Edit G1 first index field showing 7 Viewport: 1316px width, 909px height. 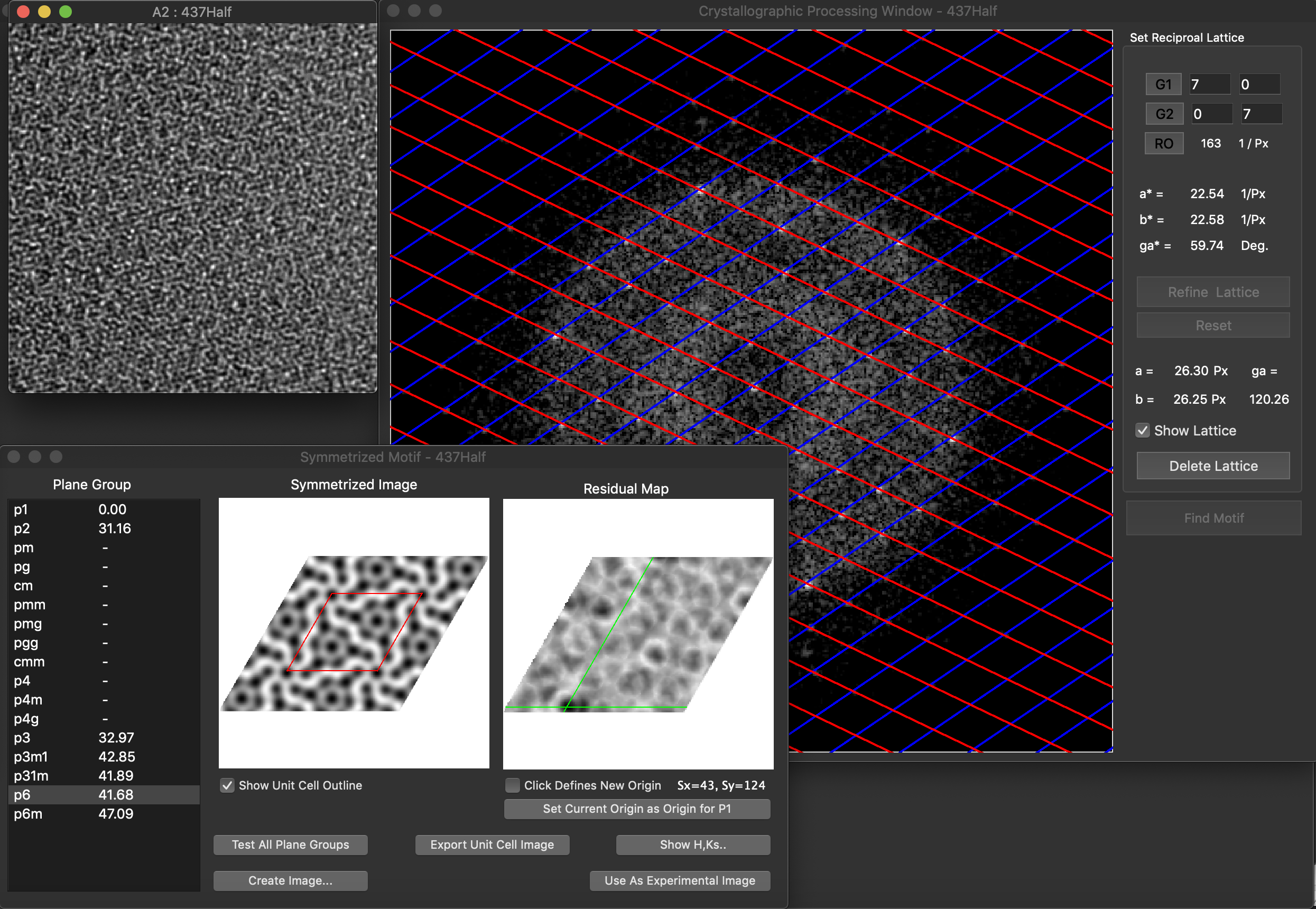(1210, 85)
